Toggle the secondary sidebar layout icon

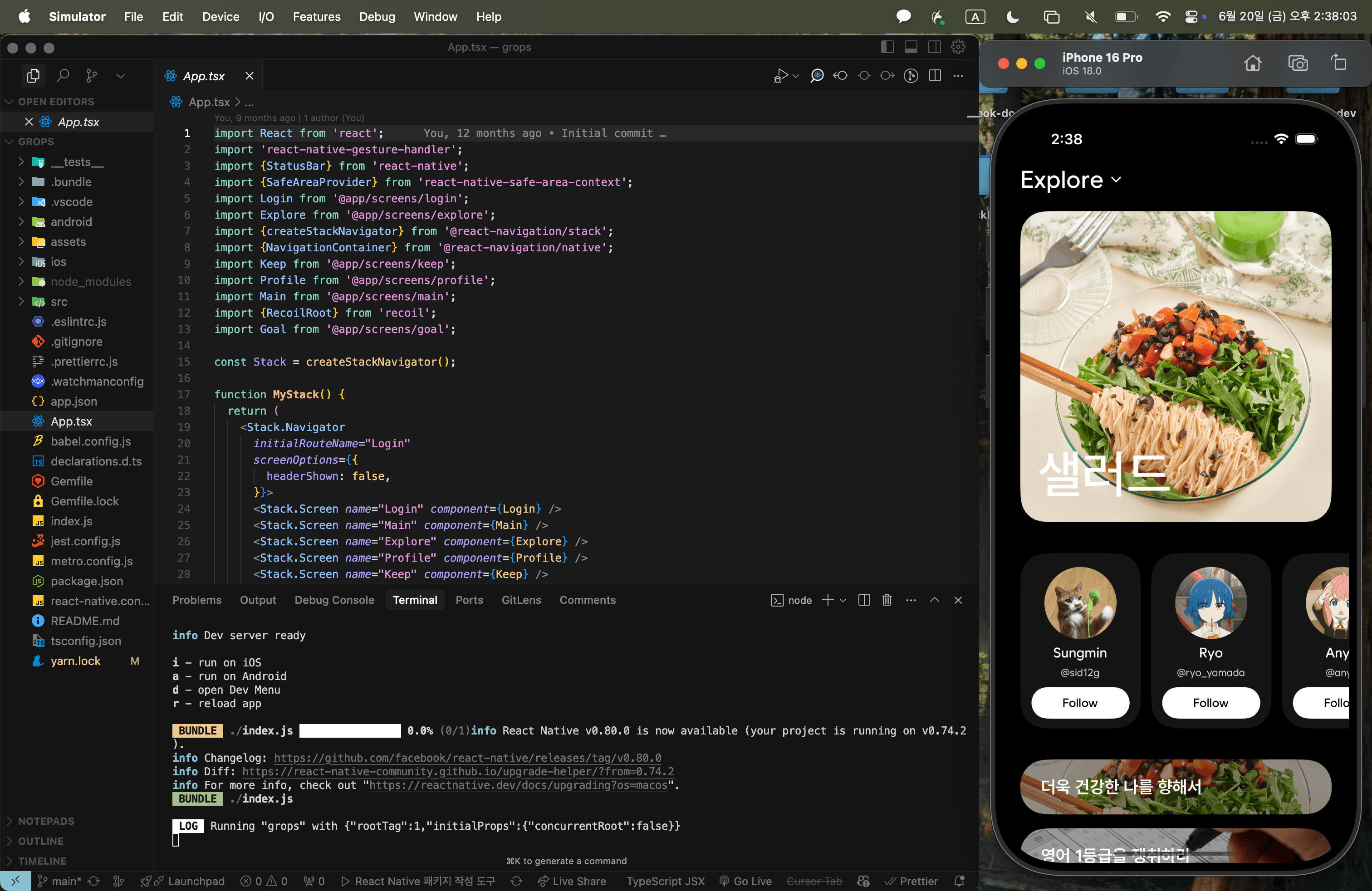tap(935, 47)
